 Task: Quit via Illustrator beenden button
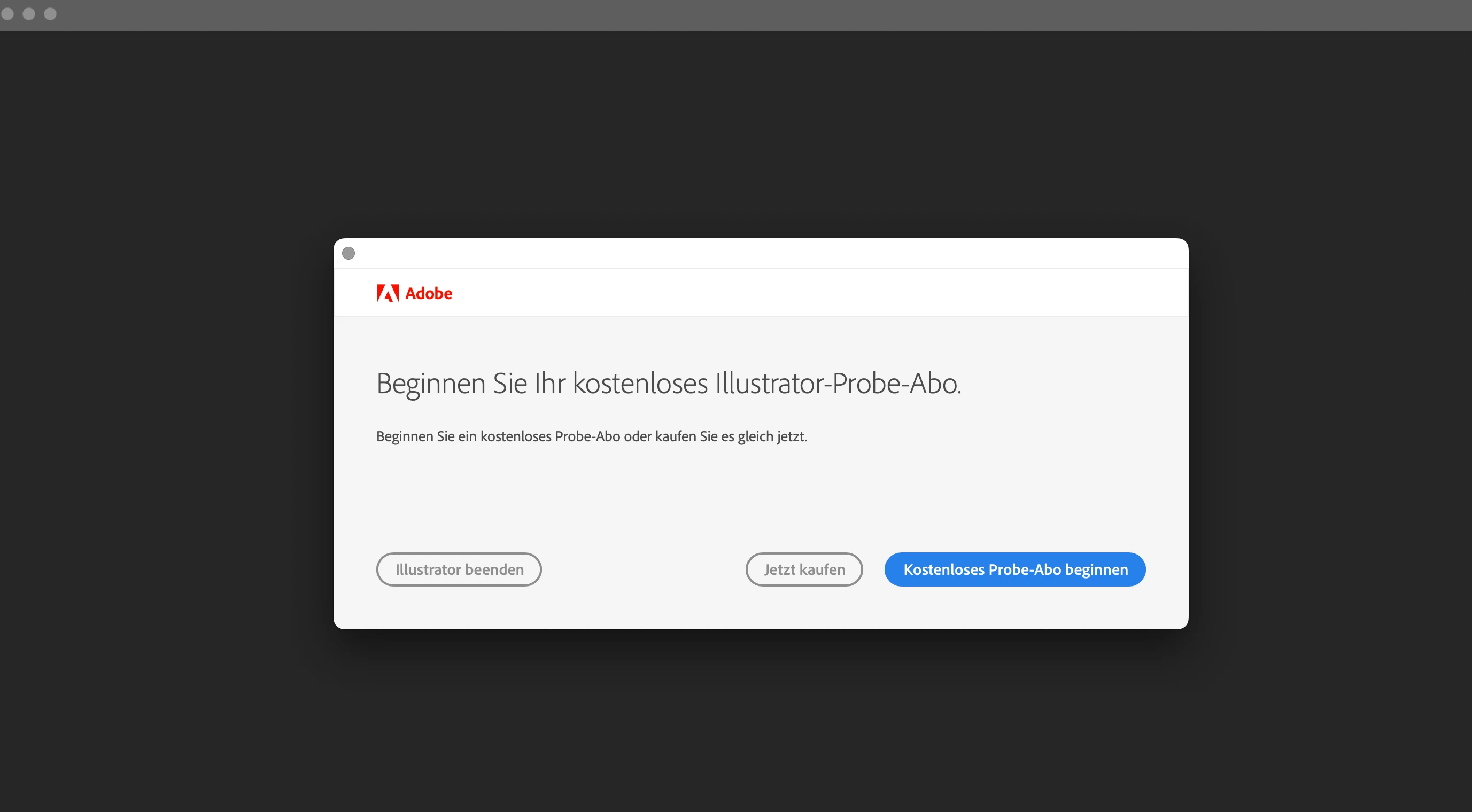tap(459, 569)
